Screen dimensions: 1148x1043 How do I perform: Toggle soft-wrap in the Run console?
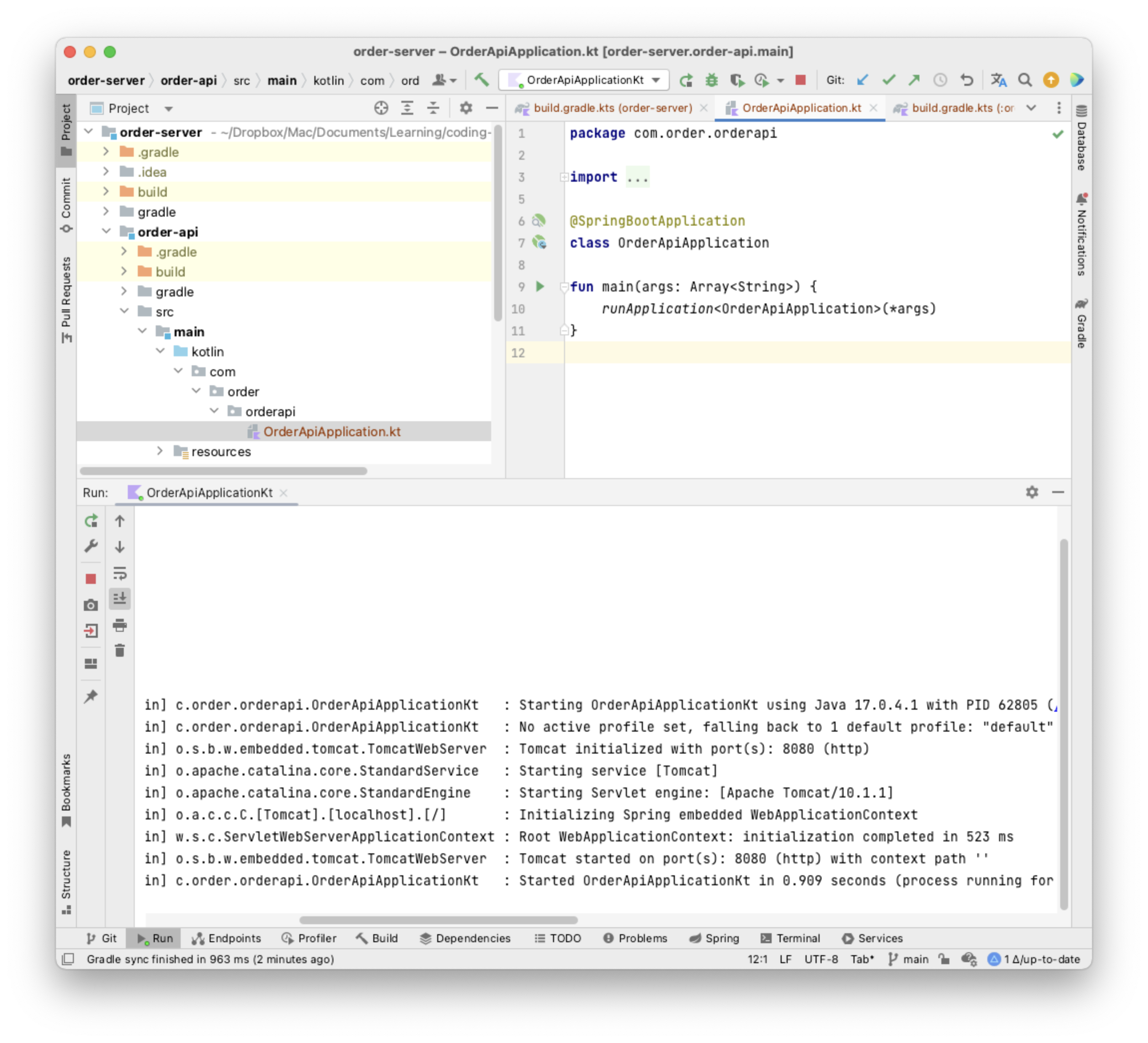pos(120,573)
